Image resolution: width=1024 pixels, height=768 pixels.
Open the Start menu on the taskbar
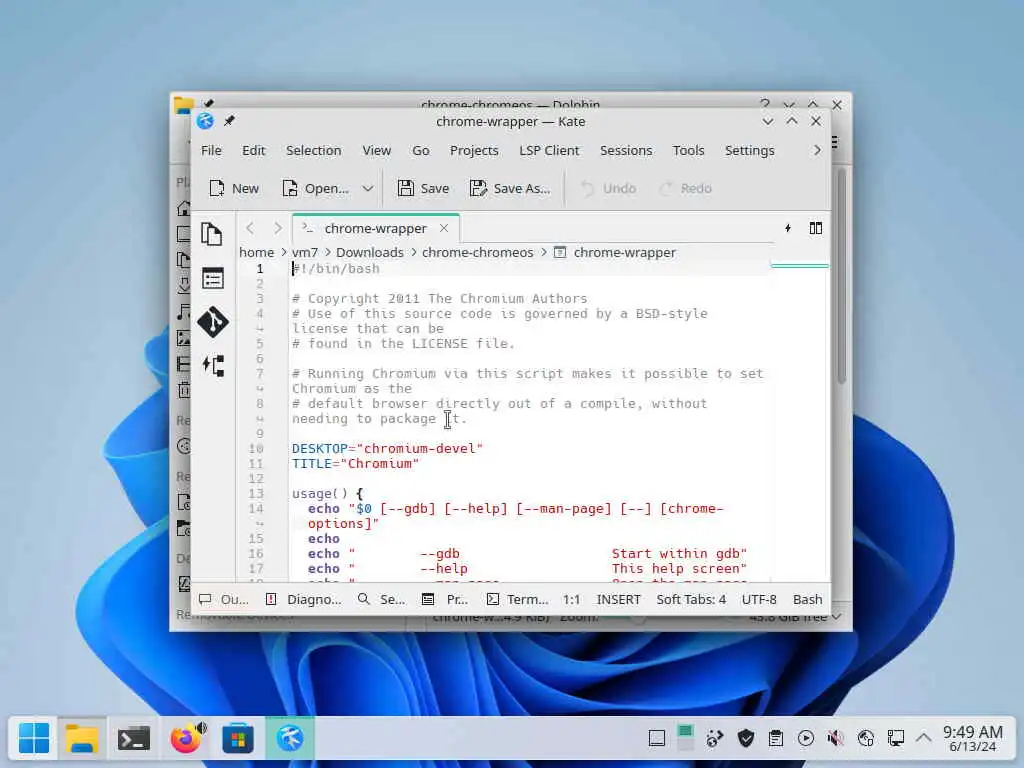click(34, 739)
